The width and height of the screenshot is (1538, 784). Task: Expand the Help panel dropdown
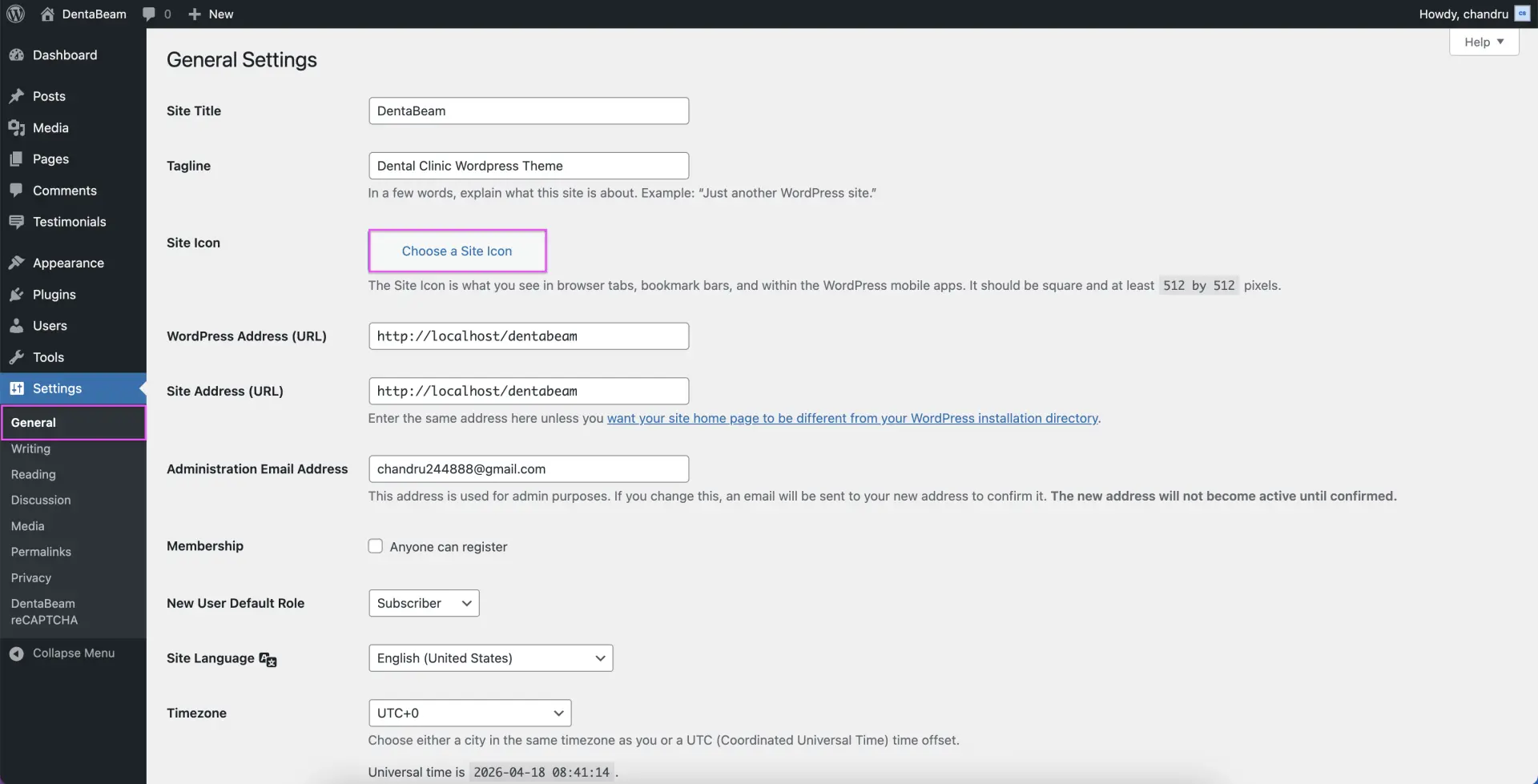coord(1484,42)
